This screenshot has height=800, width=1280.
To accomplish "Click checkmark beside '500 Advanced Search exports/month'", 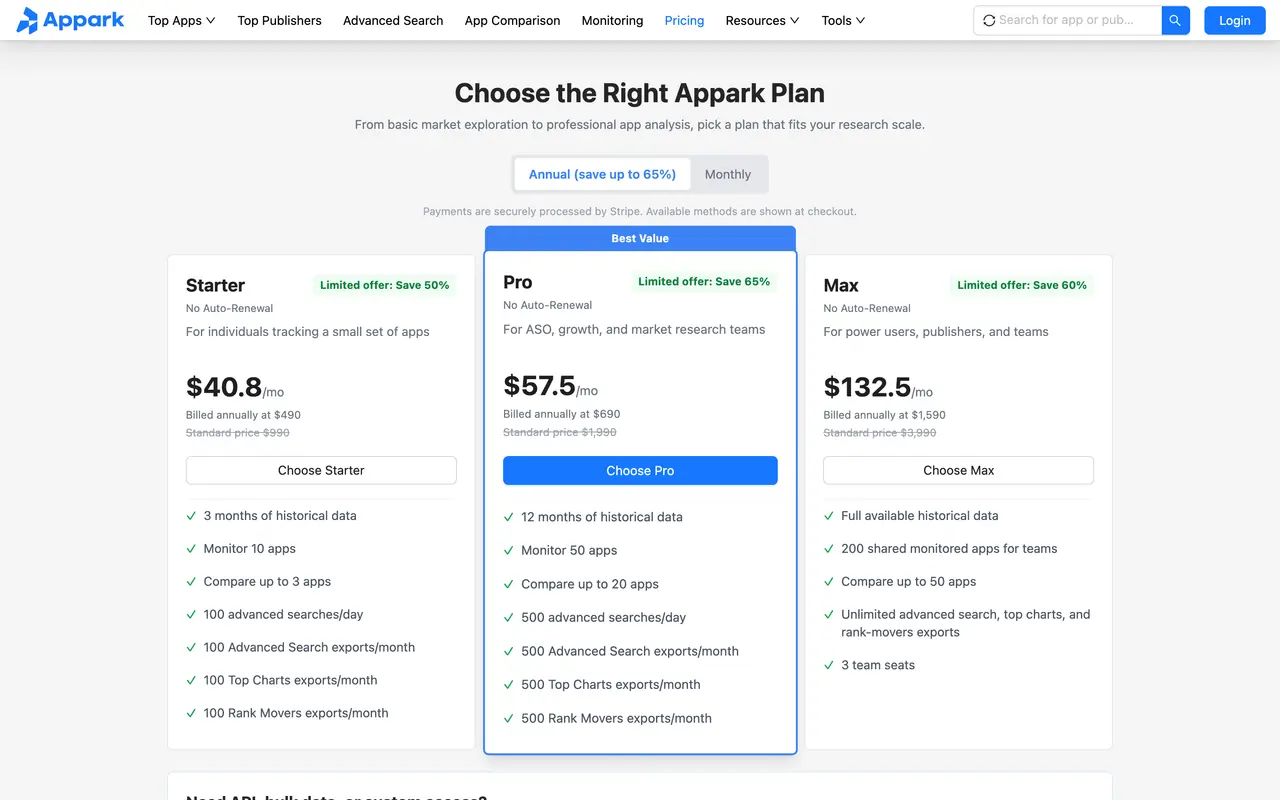I will [509, 651].
